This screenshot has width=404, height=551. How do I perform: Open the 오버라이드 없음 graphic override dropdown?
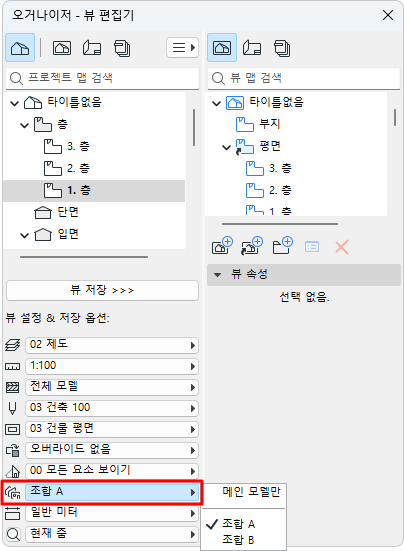[x=112, y=450]
